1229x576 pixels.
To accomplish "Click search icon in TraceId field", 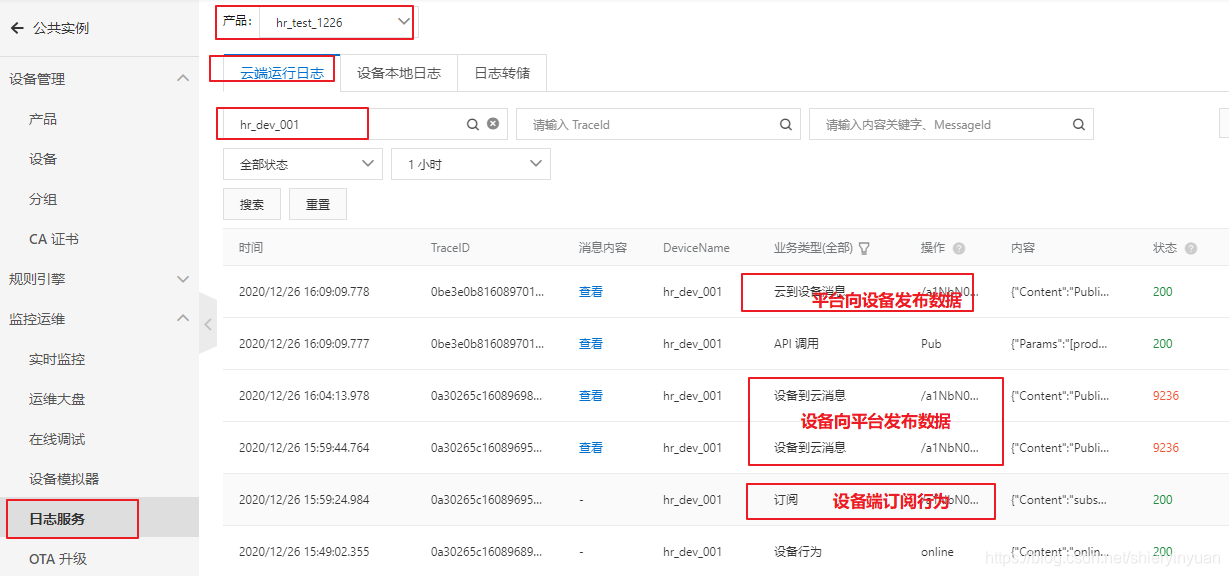I will [x=786, y=125].
